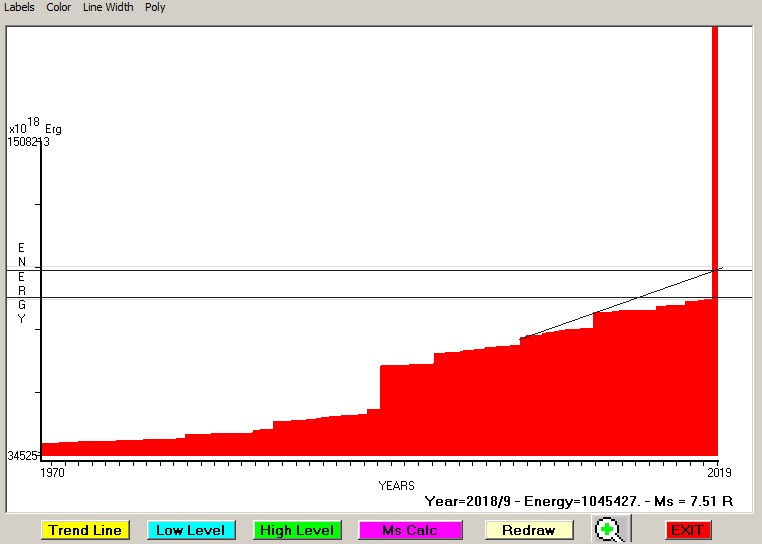Image resolution: width=762 pixels, height=544 pixels.
Task: Open the Line Width menu
Action: pyautogui.click(x=107, y=7)
